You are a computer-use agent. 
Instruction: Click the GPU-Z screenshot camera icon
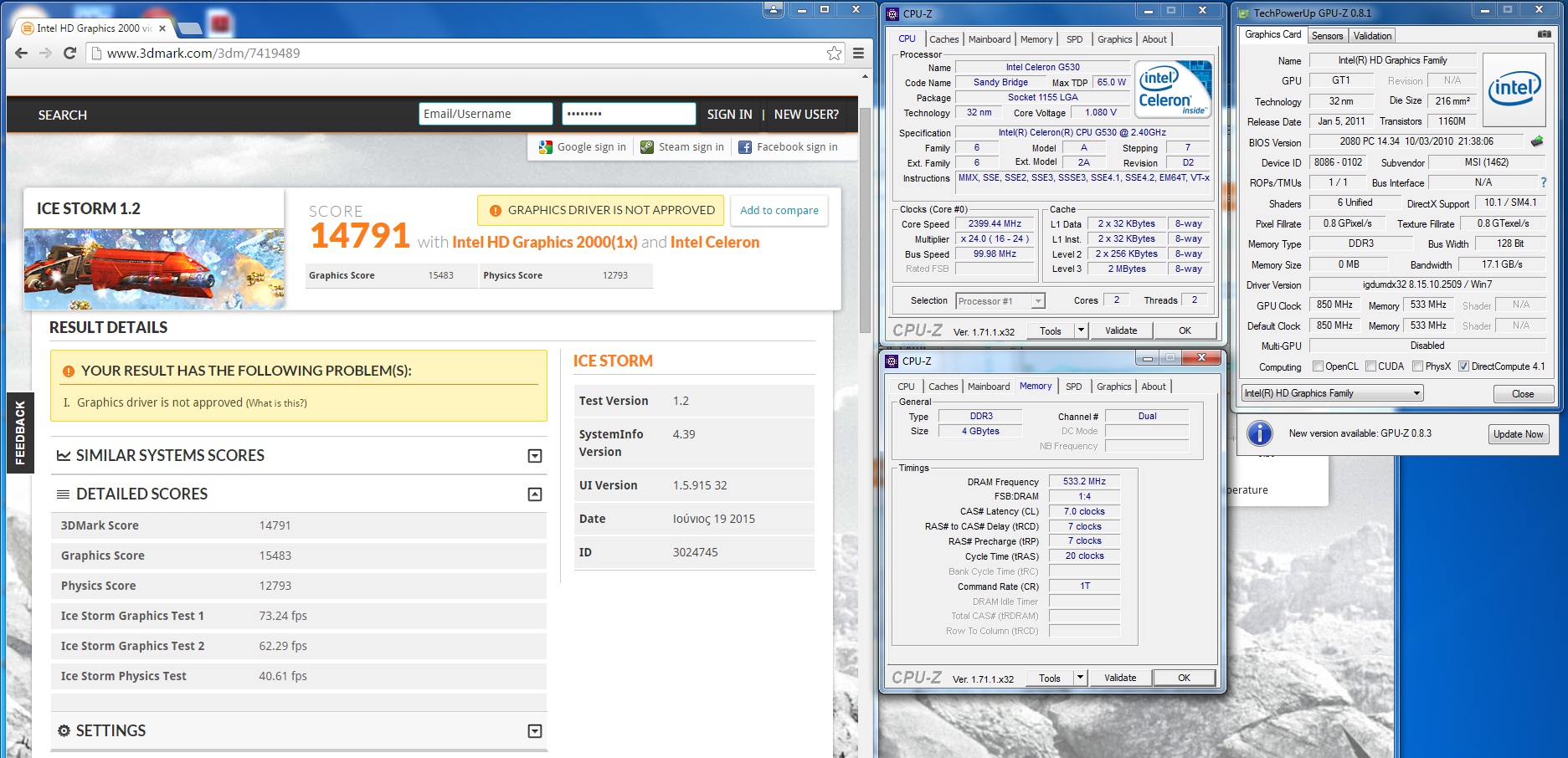tap(1545, 34)
